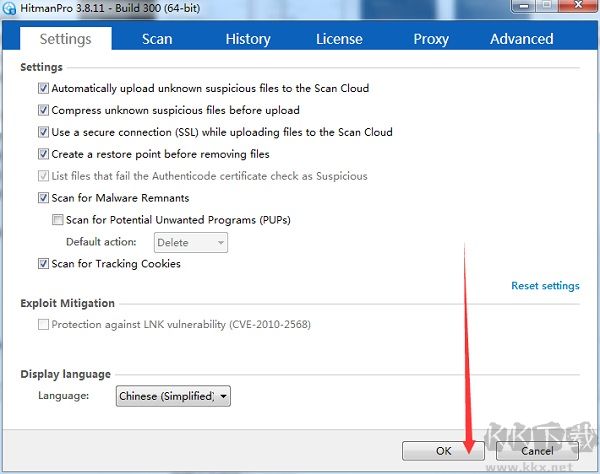Select the Proxy tab
Viewport: 600px width, 474px height.
431,39
